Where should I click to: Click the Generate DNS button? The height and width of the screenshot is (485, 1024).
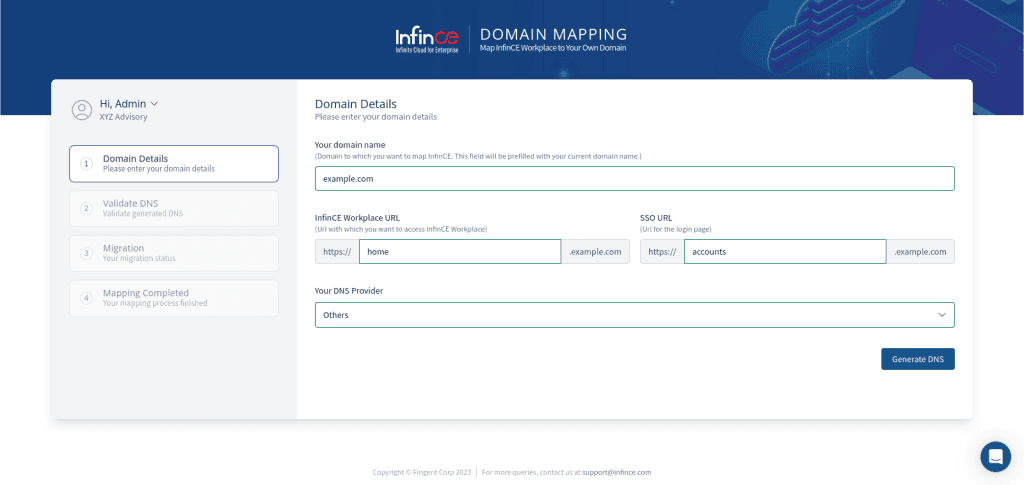tap(918, 359)
